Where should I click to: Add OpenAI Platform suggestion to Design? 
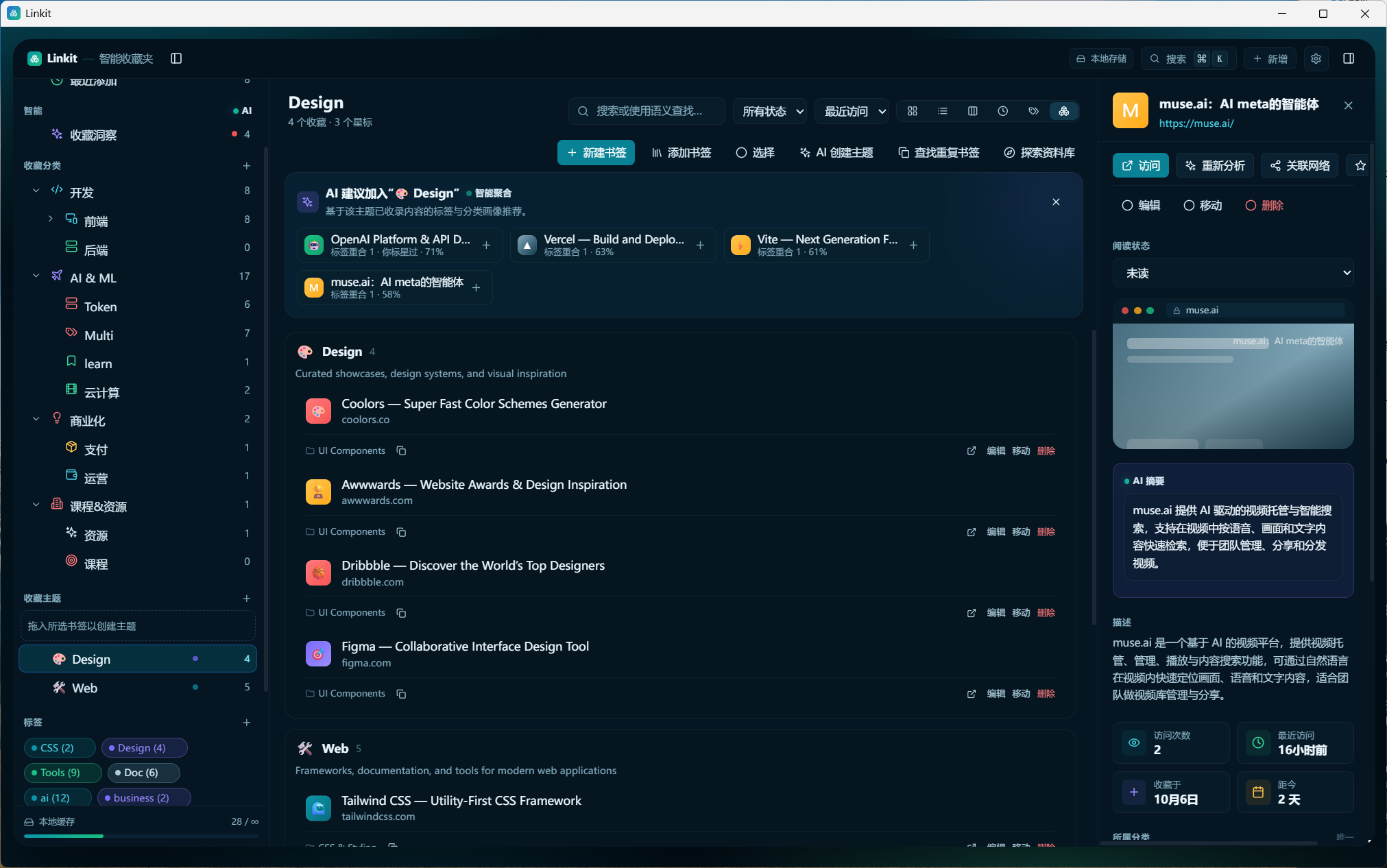pyautogui.click(x=486, y=245)
